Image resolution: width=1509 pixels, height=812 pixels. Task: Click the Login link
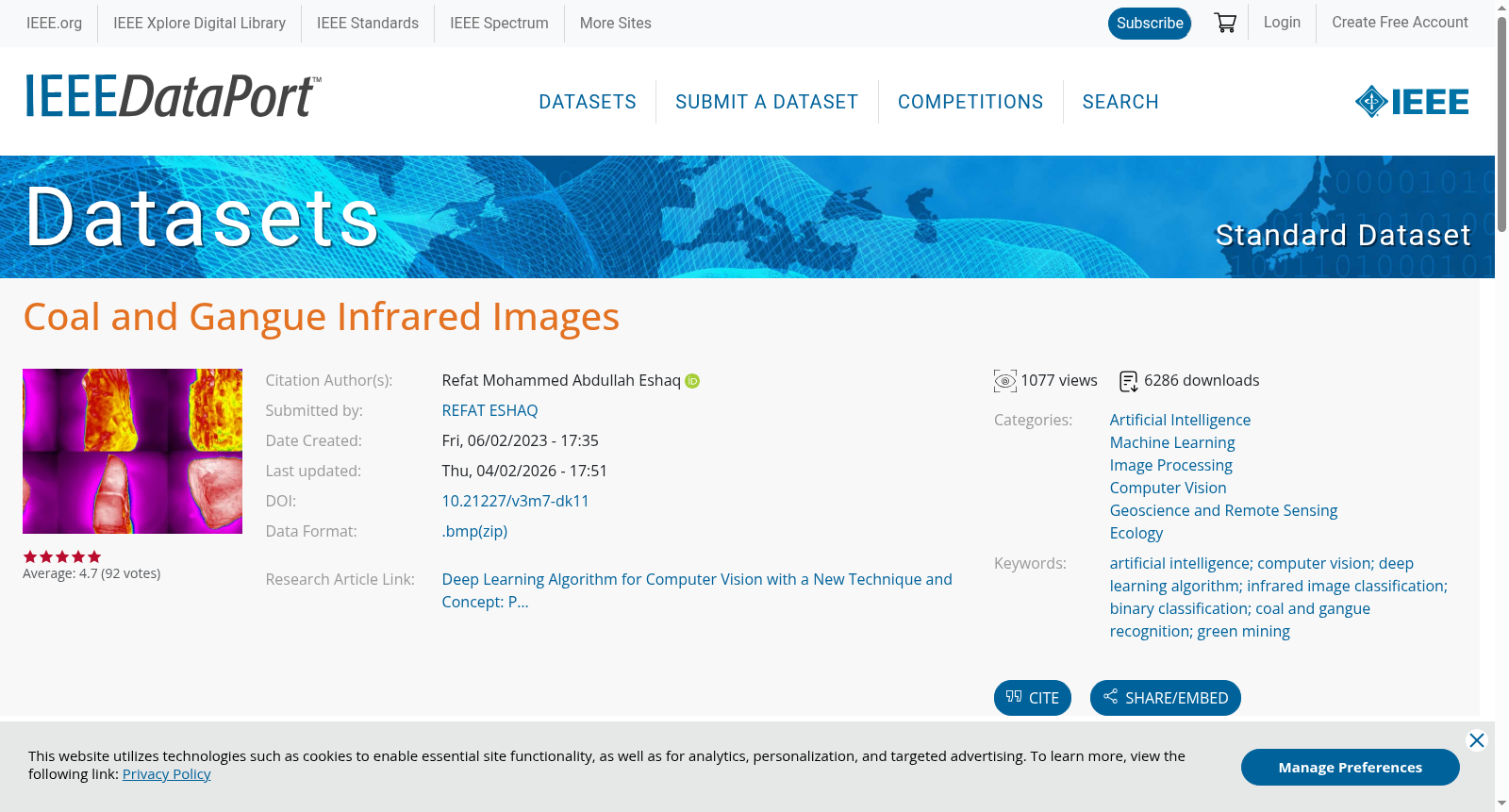click(1282, 23)
